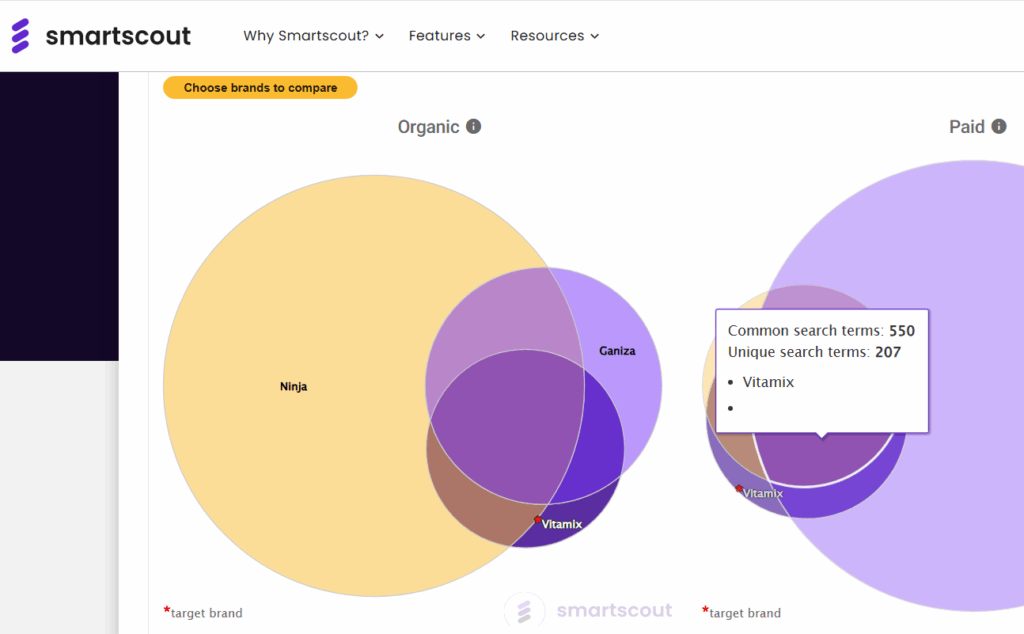Open the Features menu
Viewport: 1024px width, 634px height.
coord(447,36)
